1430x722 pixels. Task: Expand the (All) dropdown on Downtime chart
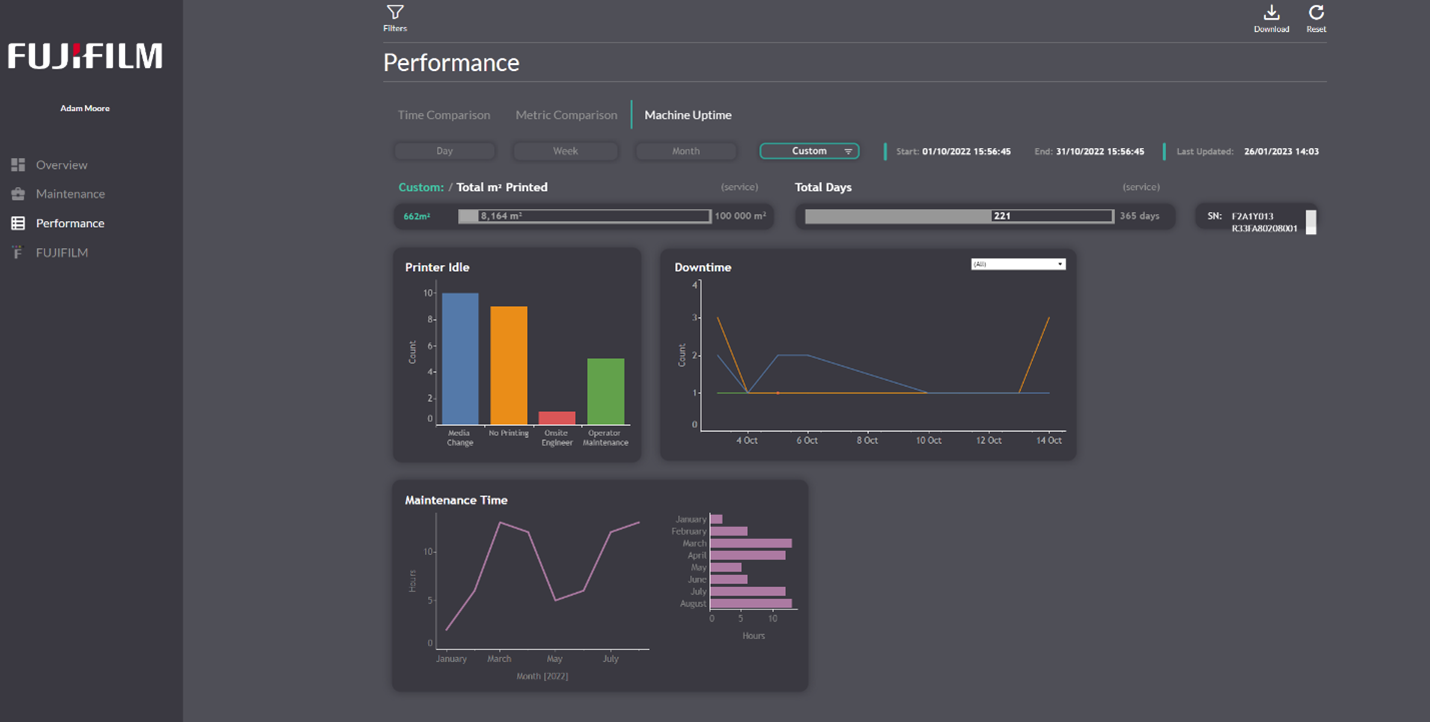click(x=1017, y=263)
